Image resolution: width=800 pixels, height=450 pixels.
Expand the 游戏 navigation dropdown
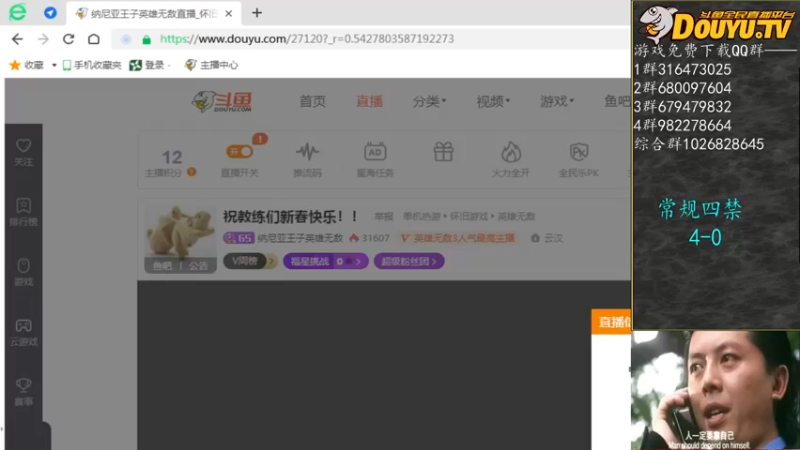point(557,102)
